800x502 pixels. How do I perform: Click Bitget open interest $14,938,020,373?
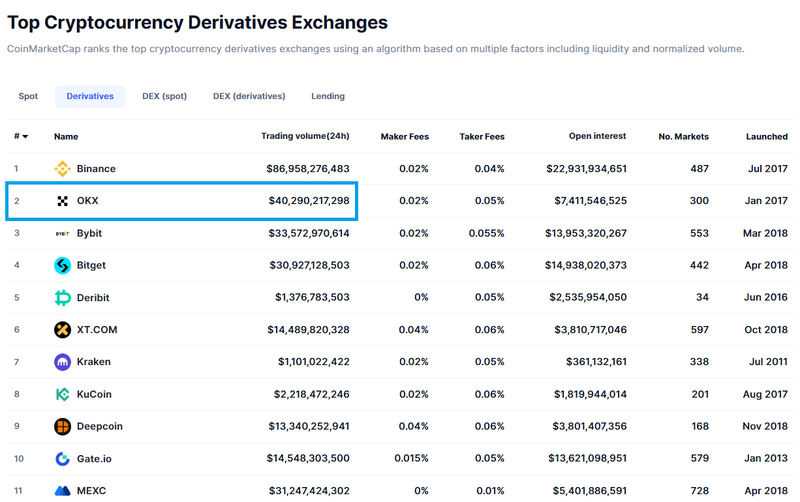click(x=586, y=265)
